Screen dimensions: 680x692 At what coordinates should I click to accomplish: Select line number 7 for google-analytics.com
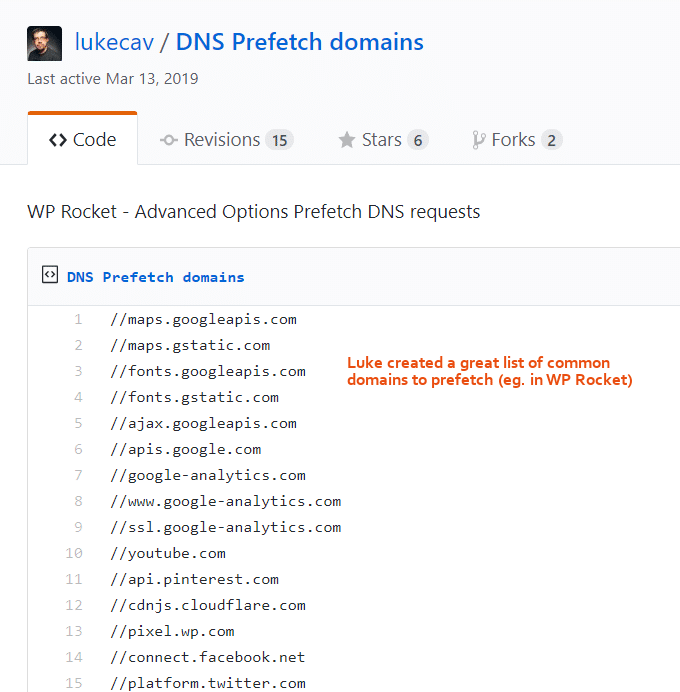click(x=78, y=475)
